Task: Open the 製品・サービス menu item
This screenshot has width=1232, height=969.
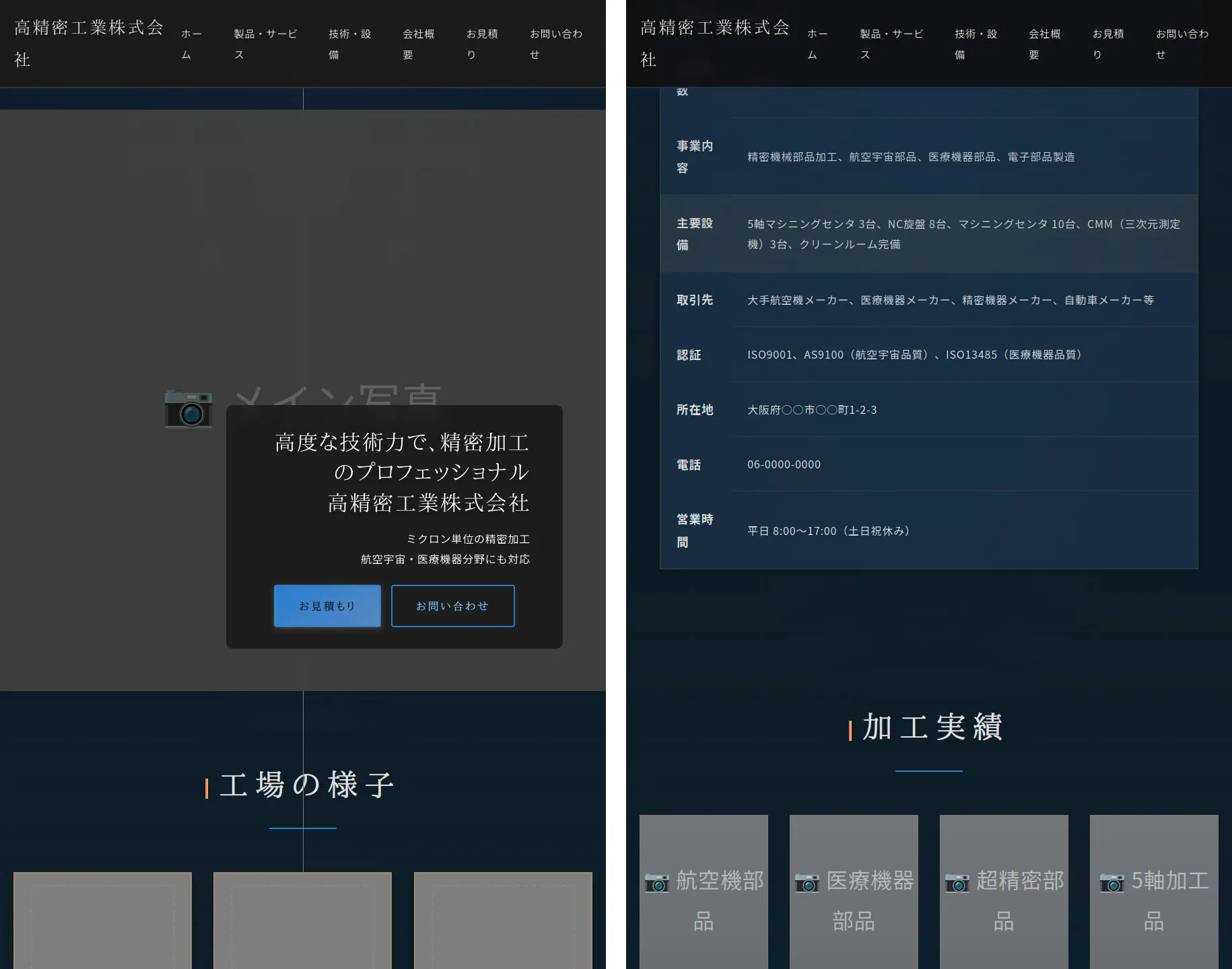Action: (264, 43)
